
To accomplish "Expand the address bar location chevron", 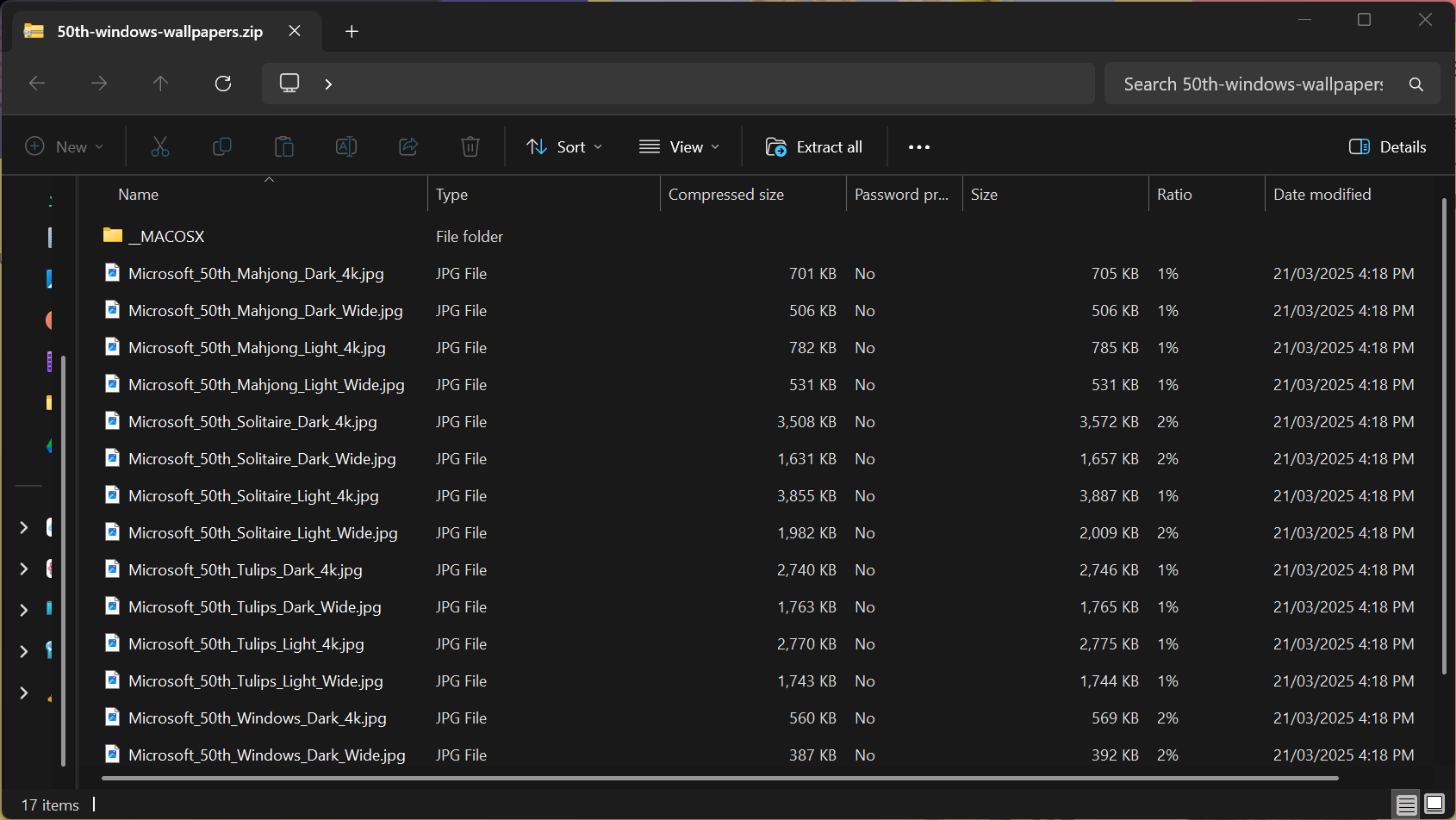I will [328, 84].
